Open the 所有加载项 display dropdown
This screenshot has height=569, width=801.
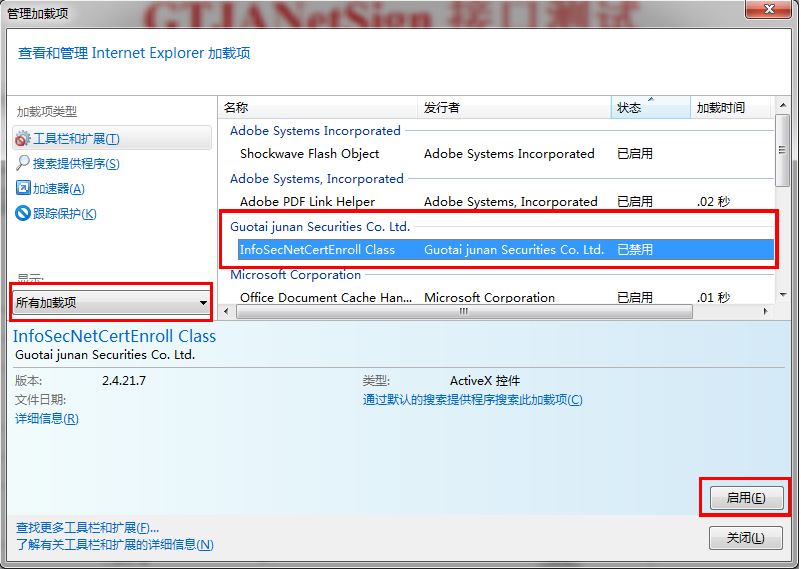tap(111, 302)
